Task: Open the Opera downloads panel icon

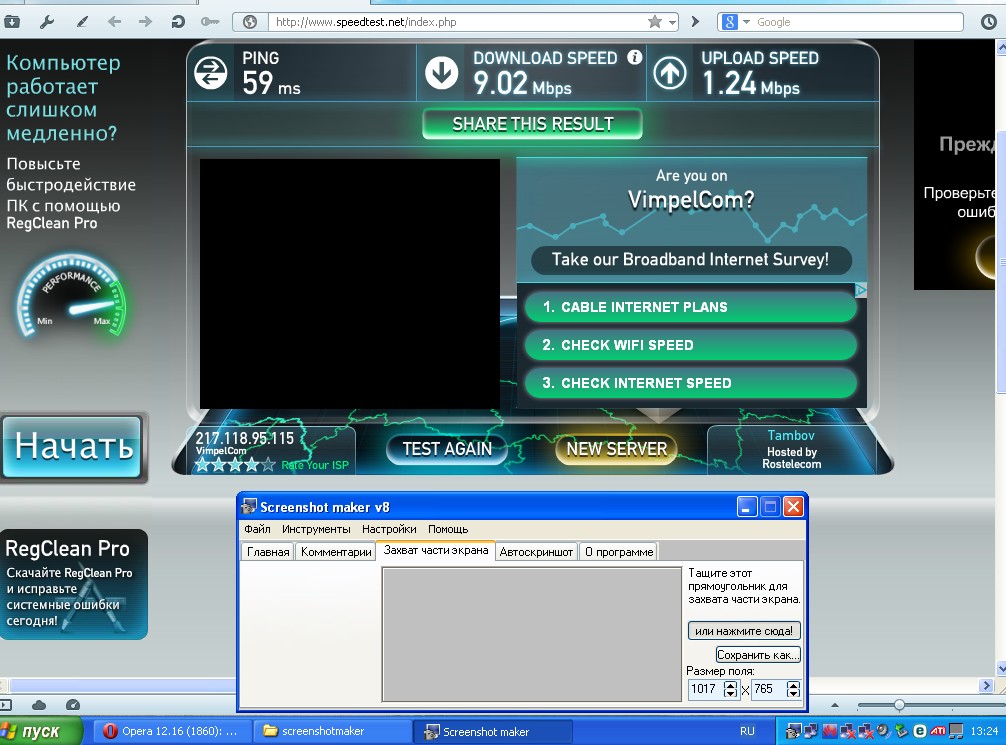Action: pos(12,22)
